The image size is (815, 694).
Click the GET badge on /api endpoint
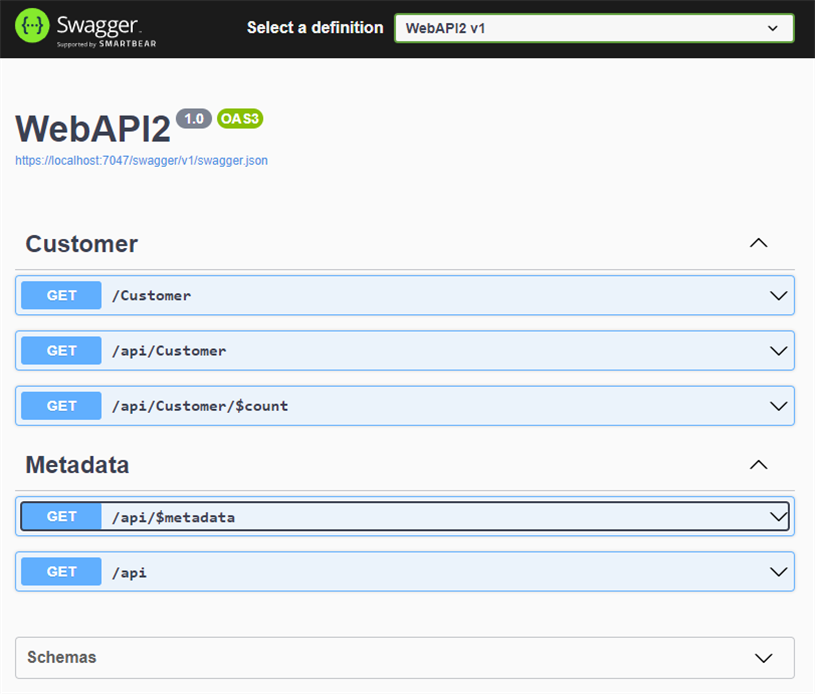point(60,571)
